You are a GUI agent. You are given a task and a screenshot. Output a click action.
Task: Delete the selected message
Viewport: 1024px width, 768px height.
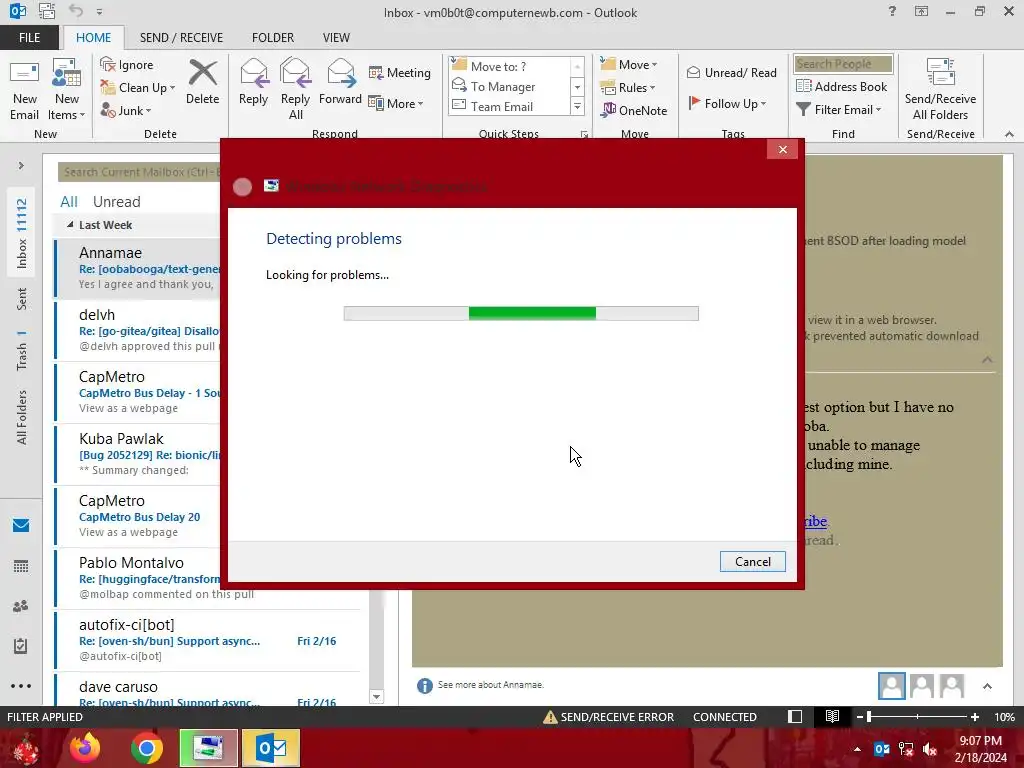202,82
